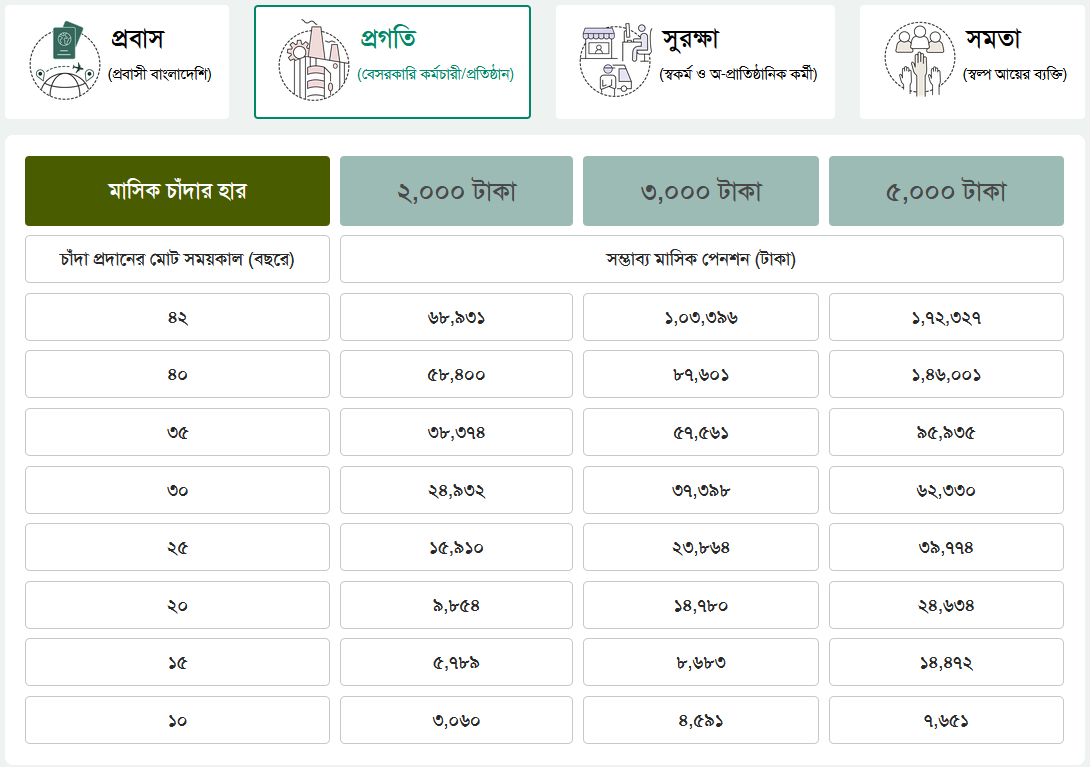Screen dimensions: 1090x767
Task: Click the pension value ১৪,৪৭২
Action: tap(946, 662)
